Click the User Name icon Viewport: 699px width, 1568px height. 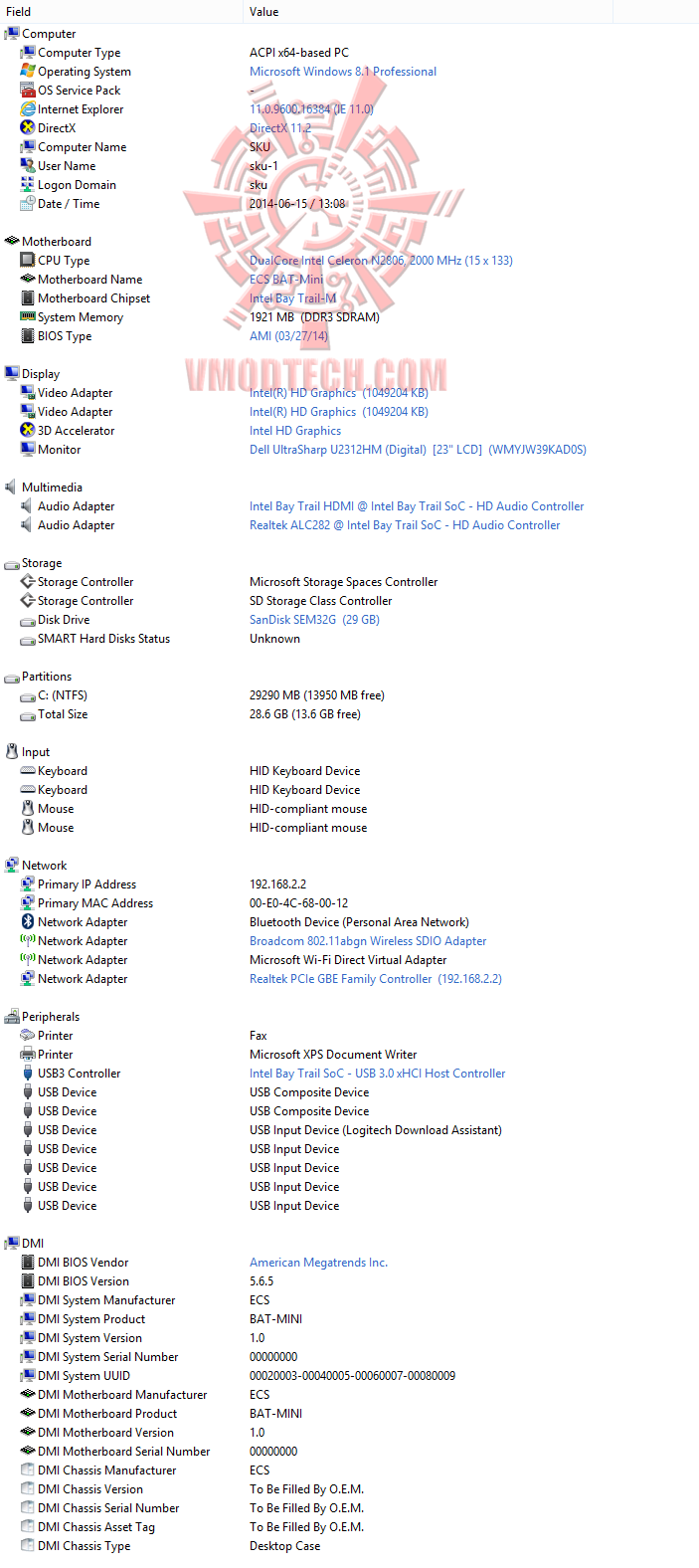28,166
